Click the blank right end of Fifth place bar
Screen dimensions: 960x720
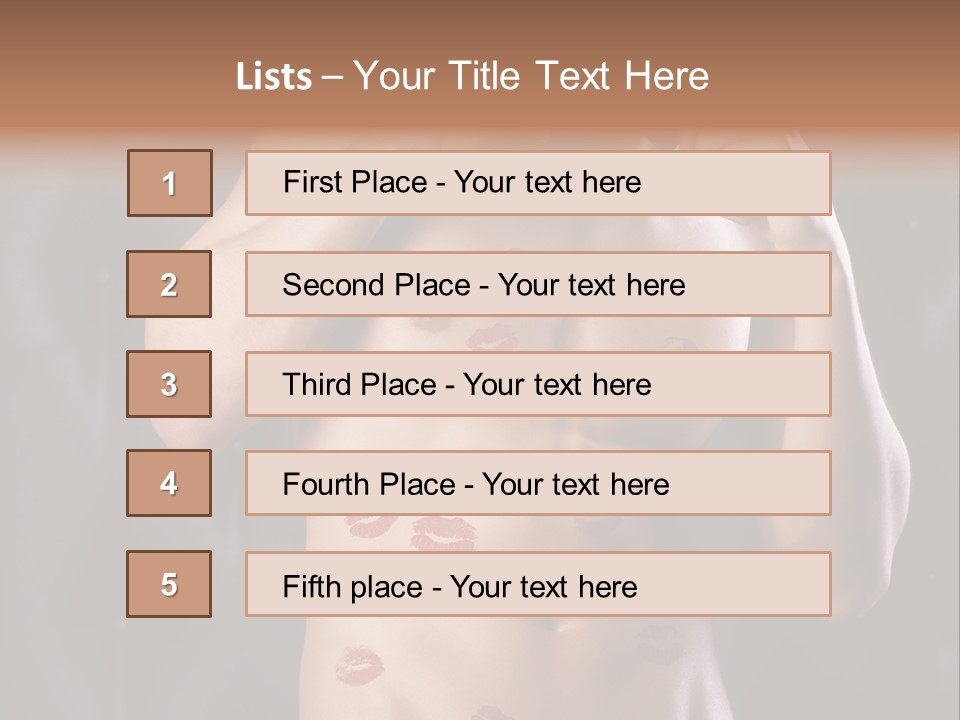click(x=760, y=584)
